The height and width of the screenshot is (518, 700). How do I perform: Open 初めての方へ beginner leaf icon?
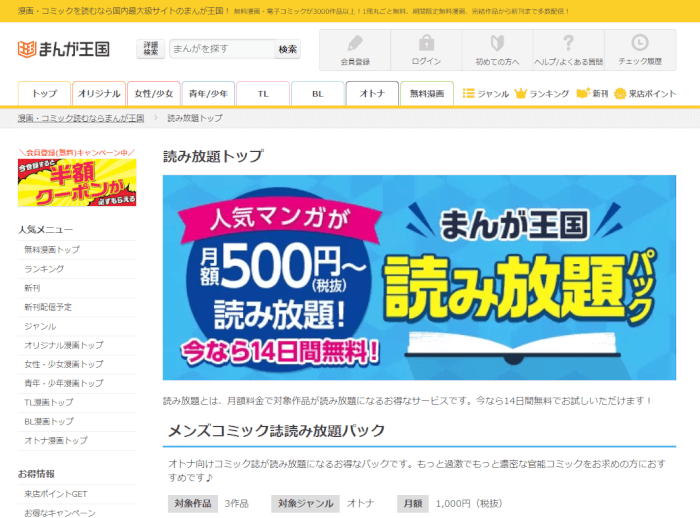497,43
